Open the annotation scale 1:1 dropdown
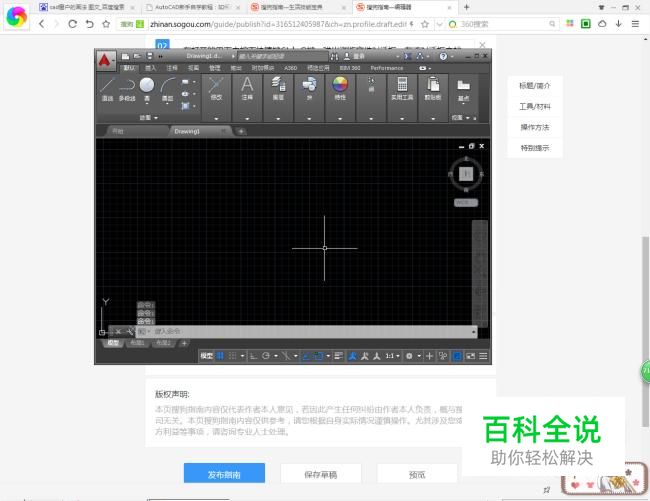Viewport: 650px width, 501px height. pos(393,356)
